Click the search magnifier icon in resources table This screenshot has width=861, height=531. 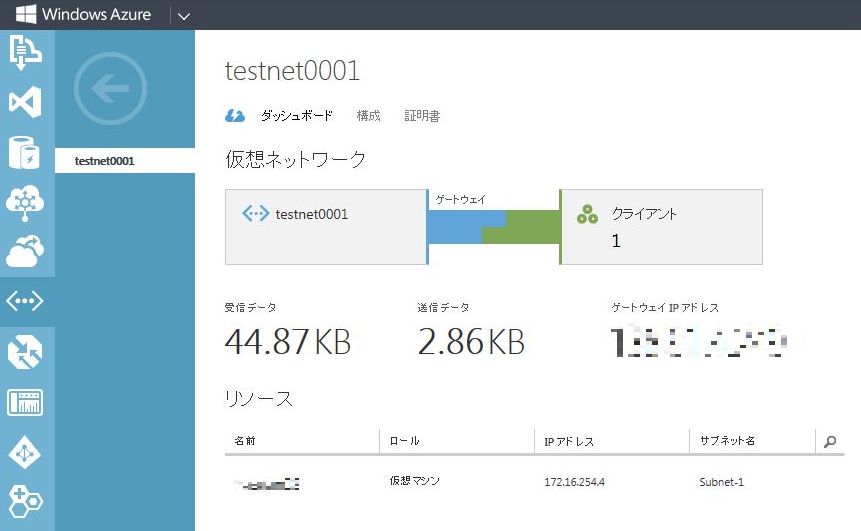[830, 441]
